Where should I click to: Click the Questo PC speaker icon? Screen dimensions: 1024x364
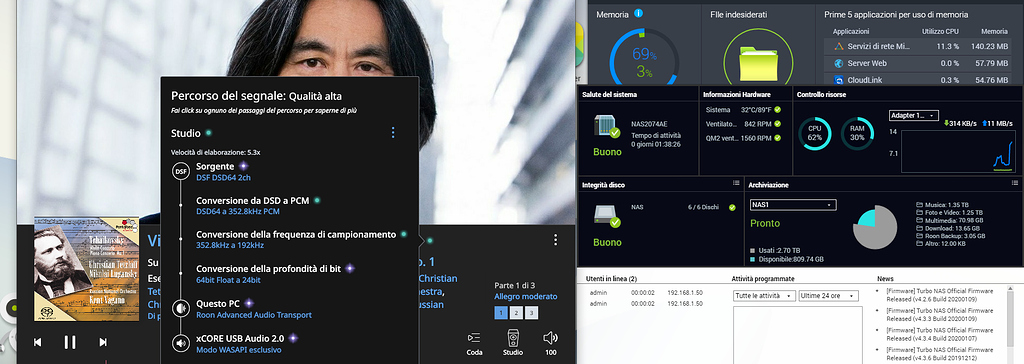181,308
